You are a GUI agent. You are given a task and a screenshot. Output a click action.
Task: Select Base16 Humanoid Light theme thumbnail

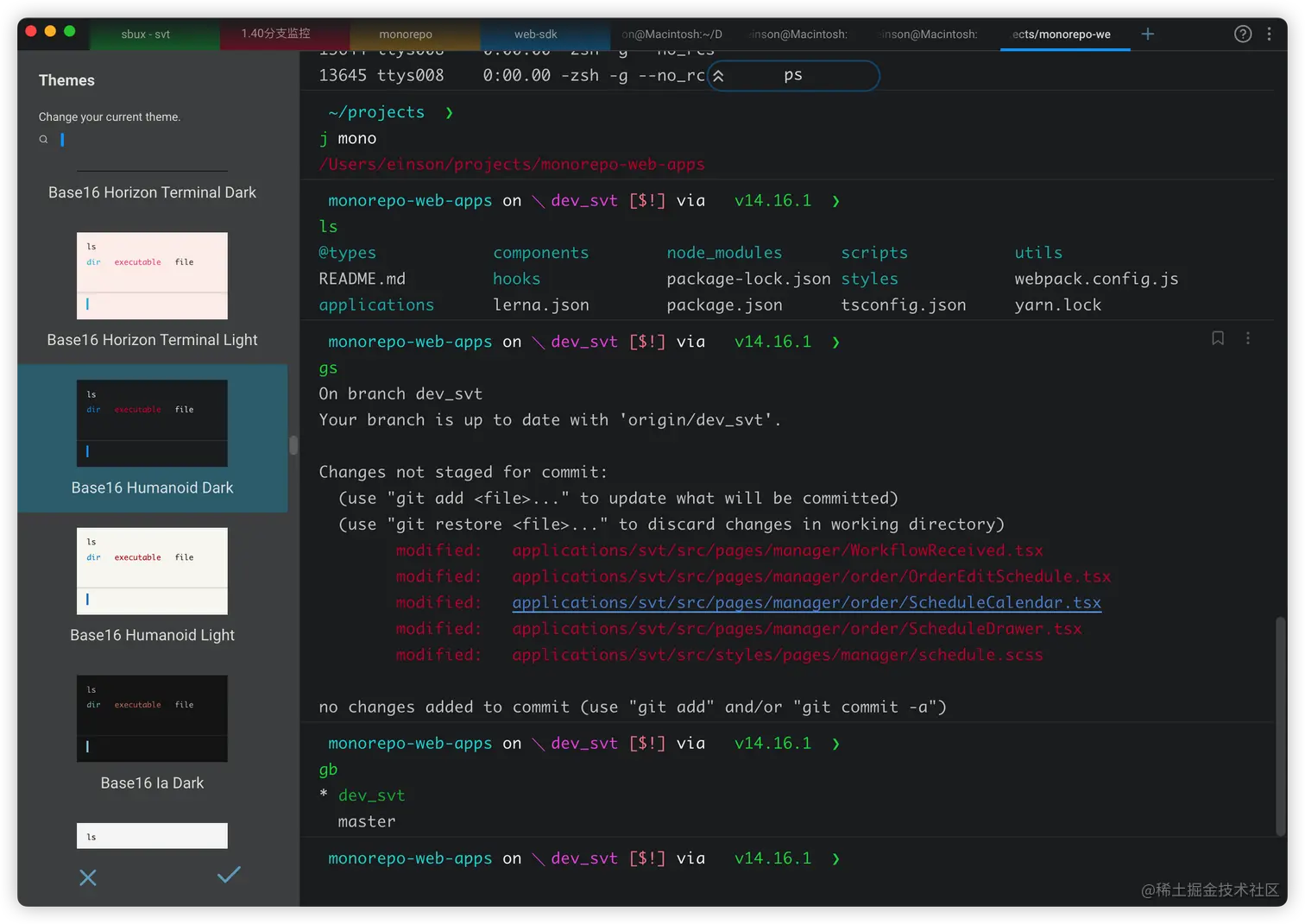(152, 570)
